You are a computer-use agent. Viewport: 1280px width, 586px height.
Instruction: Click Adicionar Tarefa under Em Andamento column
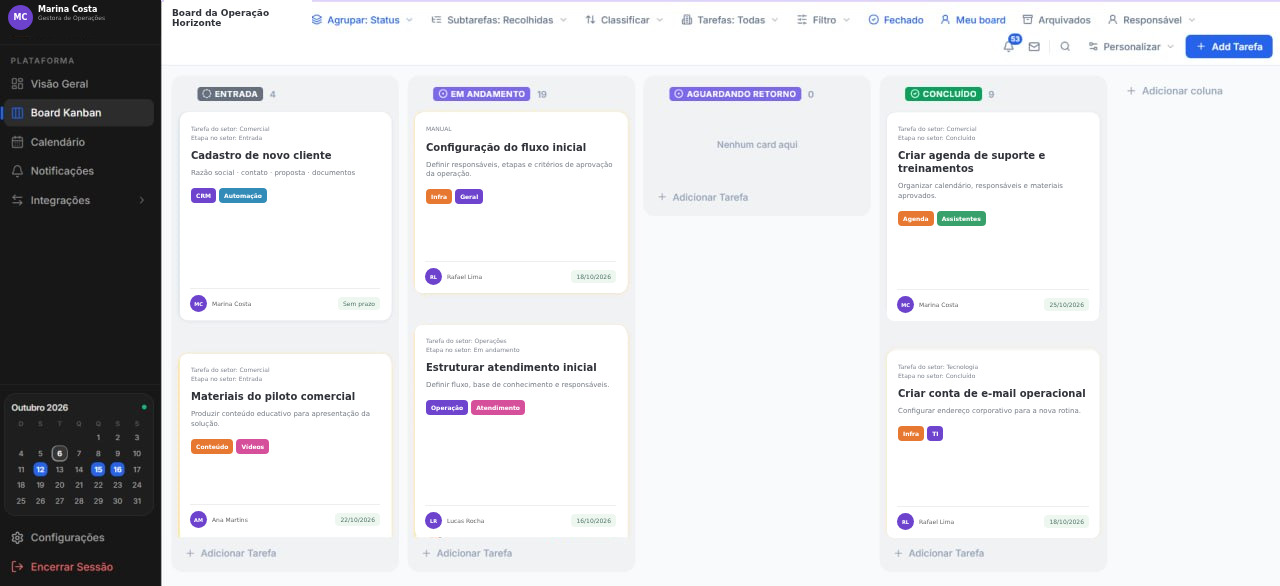(x=466, y=553)
